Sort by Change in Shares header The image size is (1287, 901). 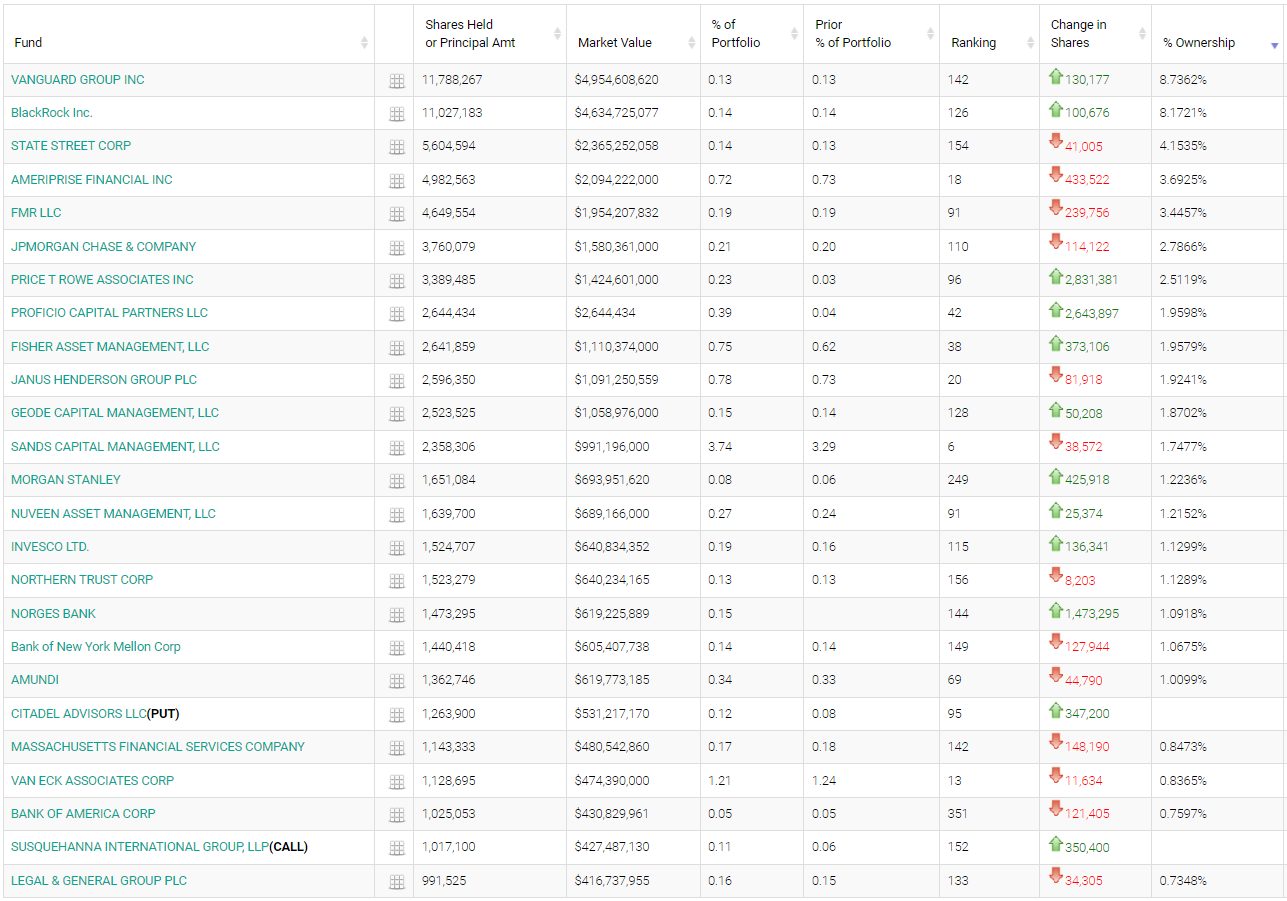(1095, 35)
